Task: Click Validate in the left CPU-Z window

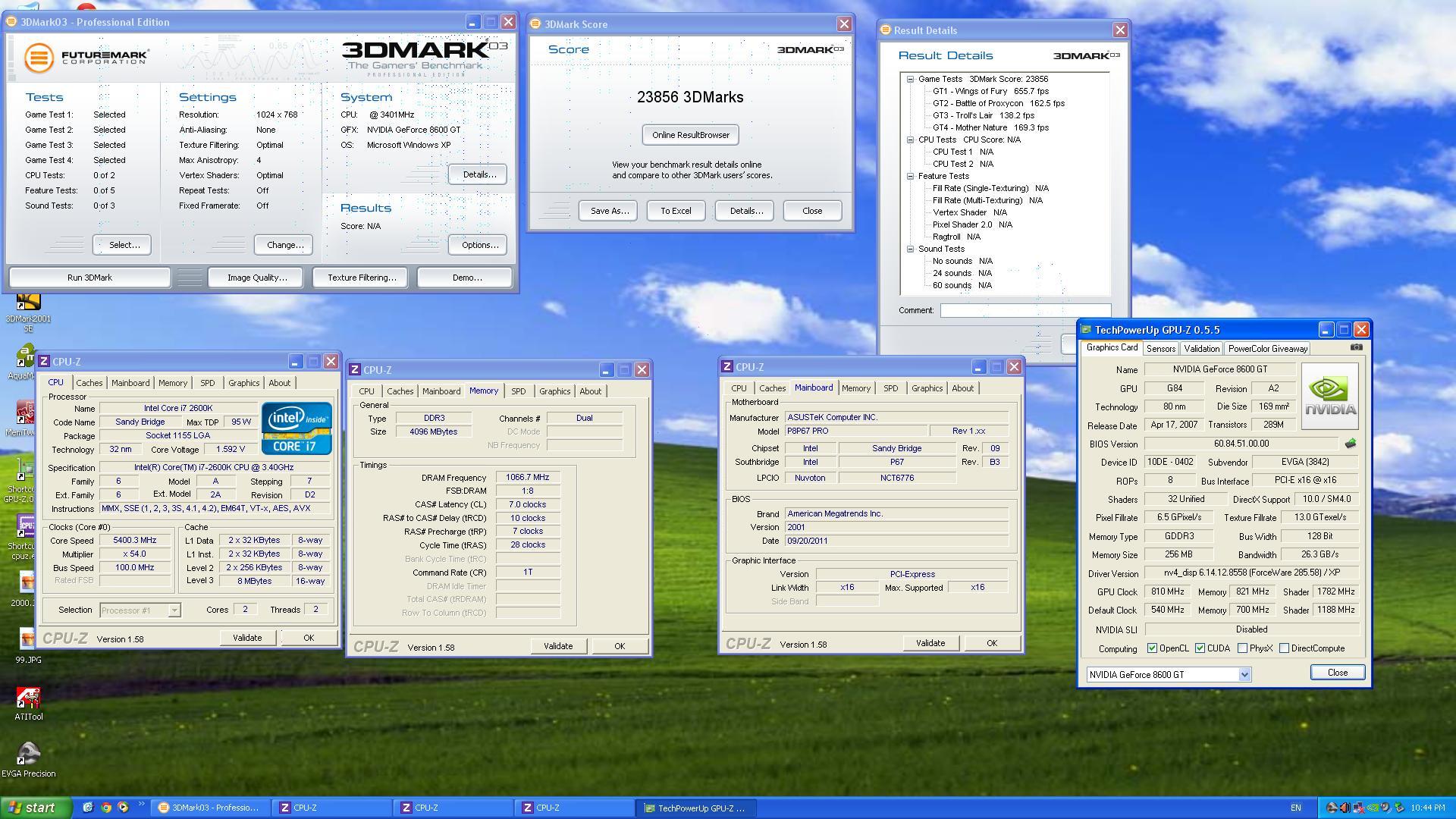Action: tap(246, 638)
